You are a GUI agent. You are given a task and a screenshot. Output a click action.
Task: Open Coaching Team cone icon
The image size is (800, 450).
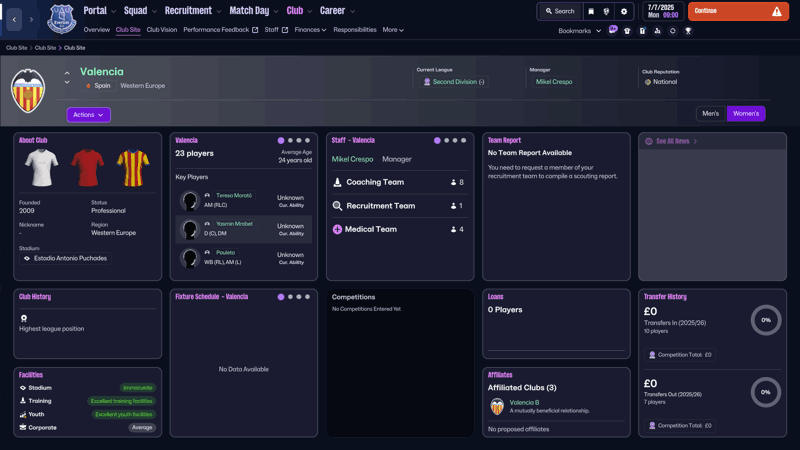pyautogui.click(x=337, y=182)
